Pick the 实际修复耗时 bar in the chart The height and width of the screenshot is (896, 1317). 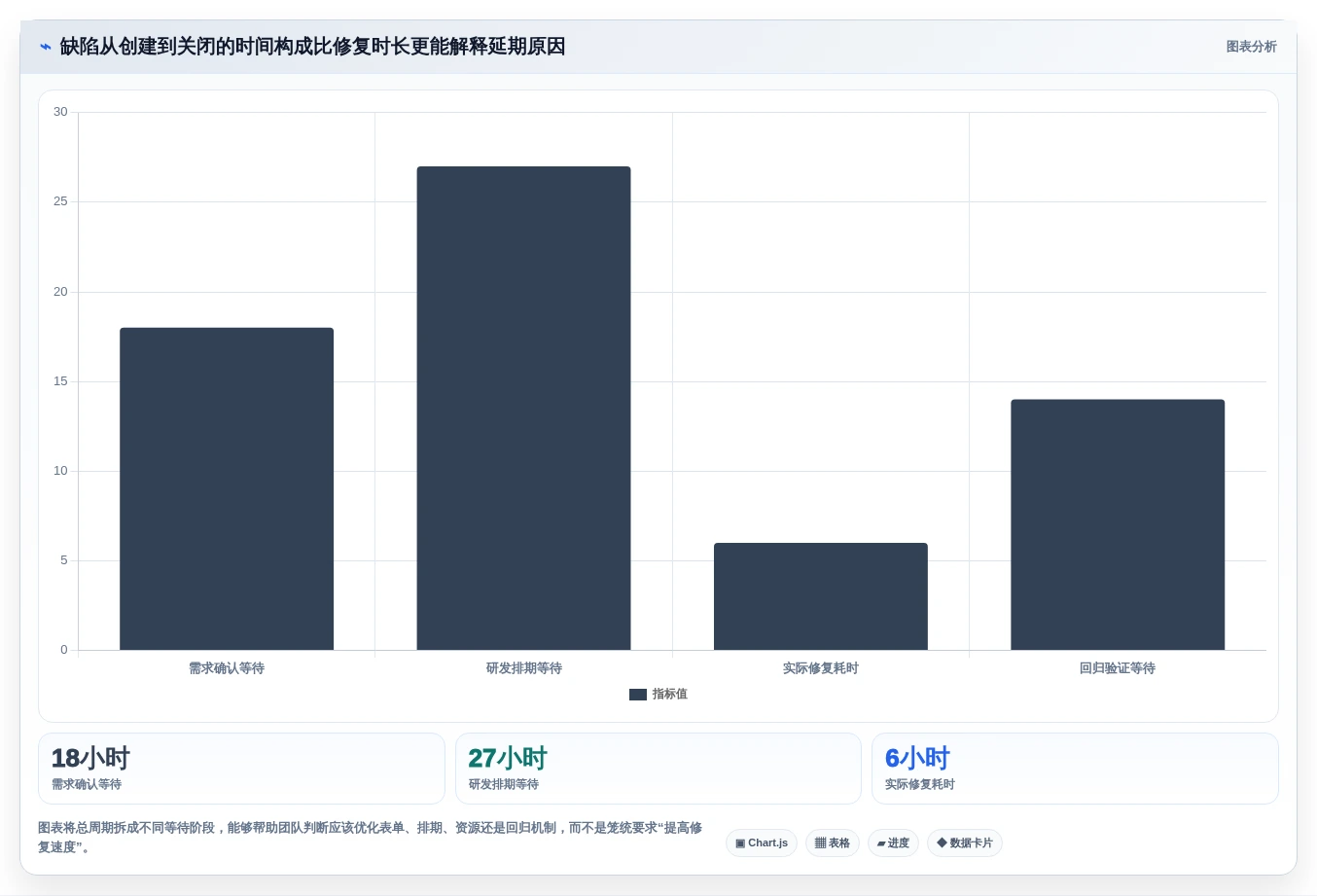[x=821, y=596]
